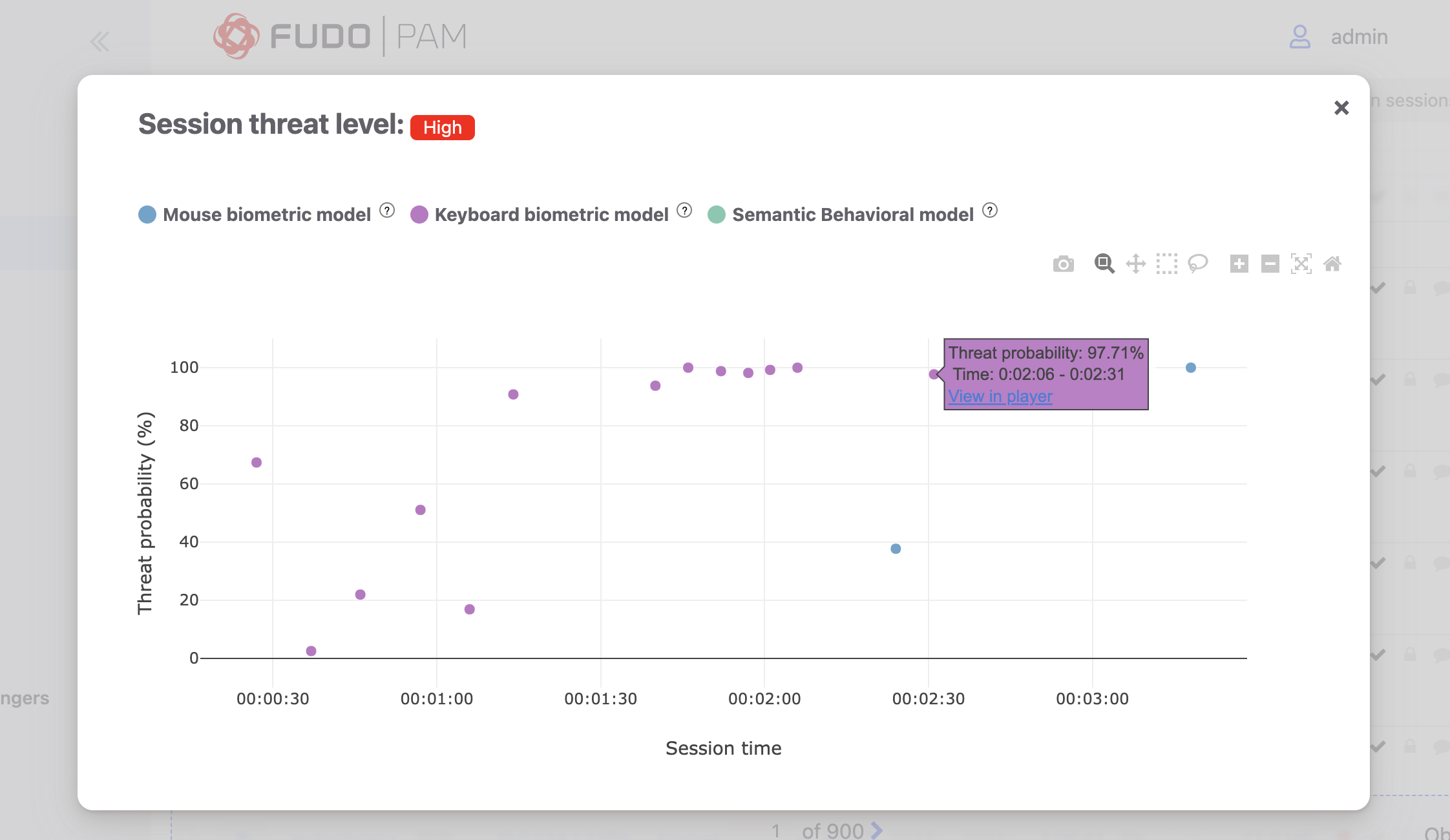Select the Zoom magnifier chart tool
Image resolution: width=1450 pixels, height=840 pixels.
pos(1104,264)
